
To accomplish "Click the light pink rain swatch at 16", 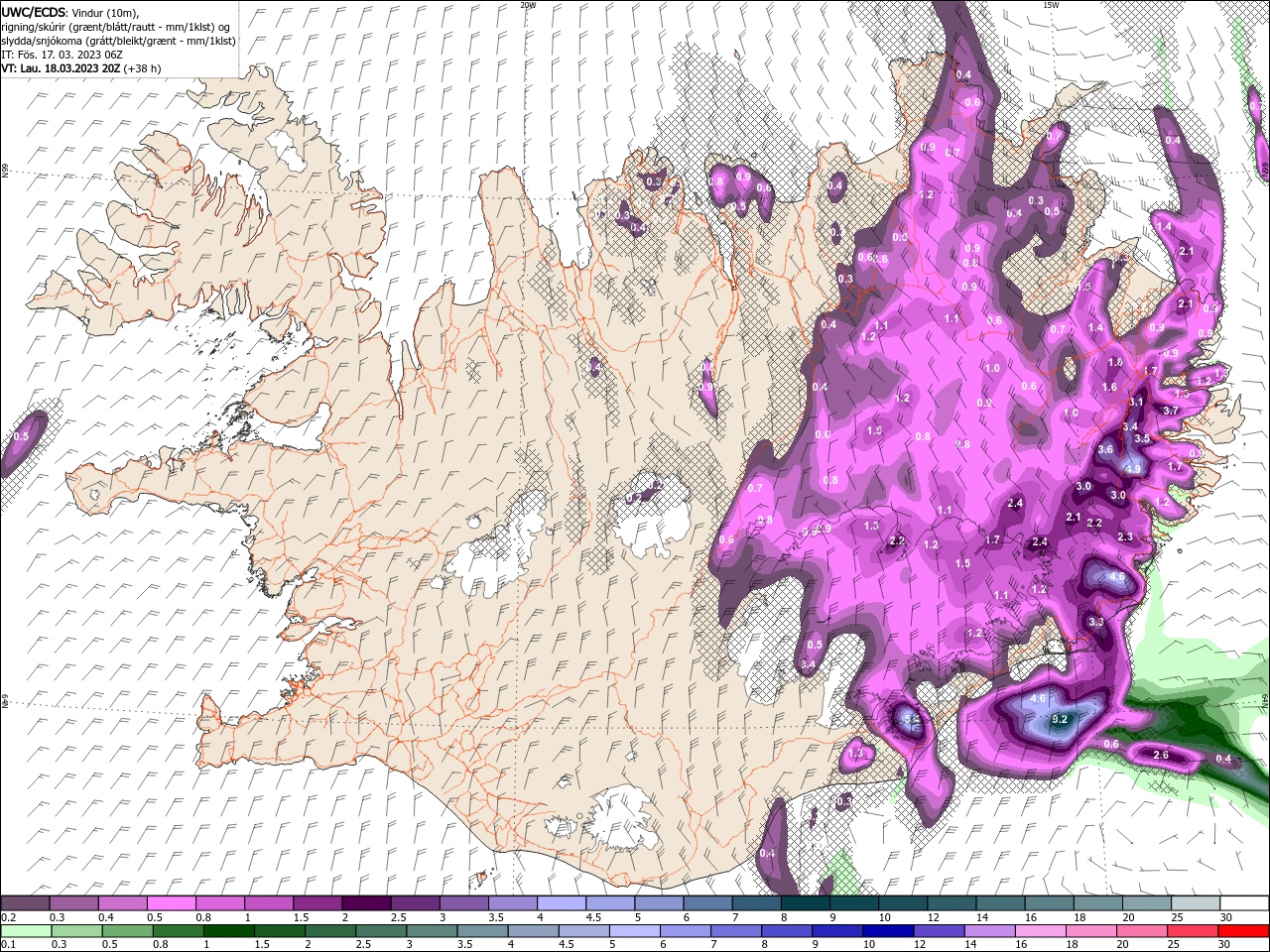I will [1040, 931].
